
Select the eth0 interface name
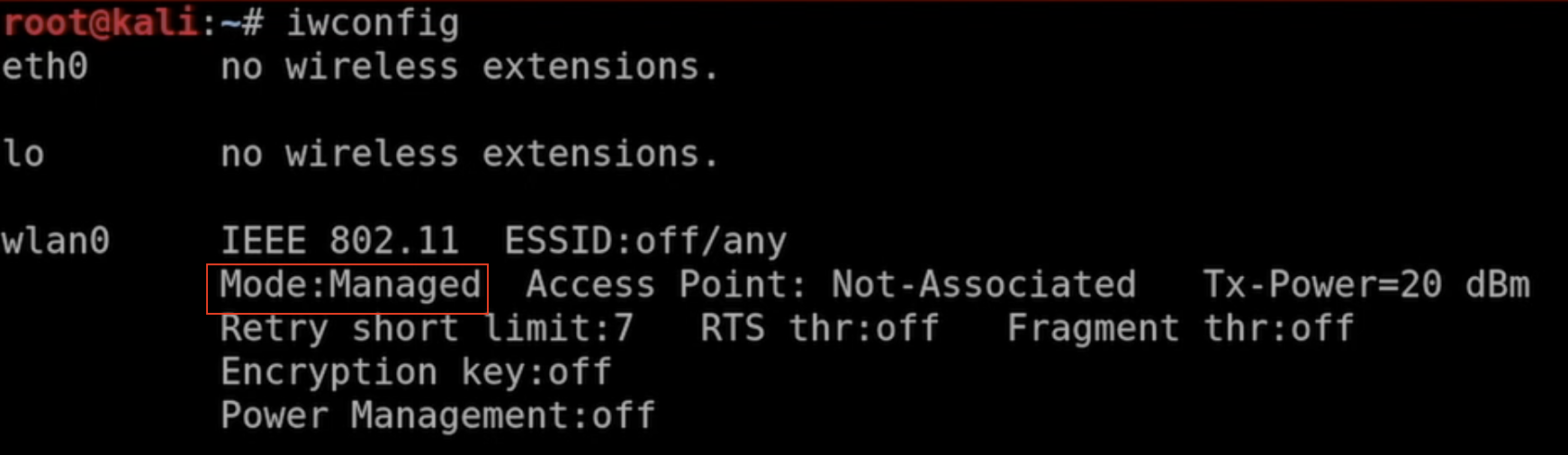(x=45, y=67)
